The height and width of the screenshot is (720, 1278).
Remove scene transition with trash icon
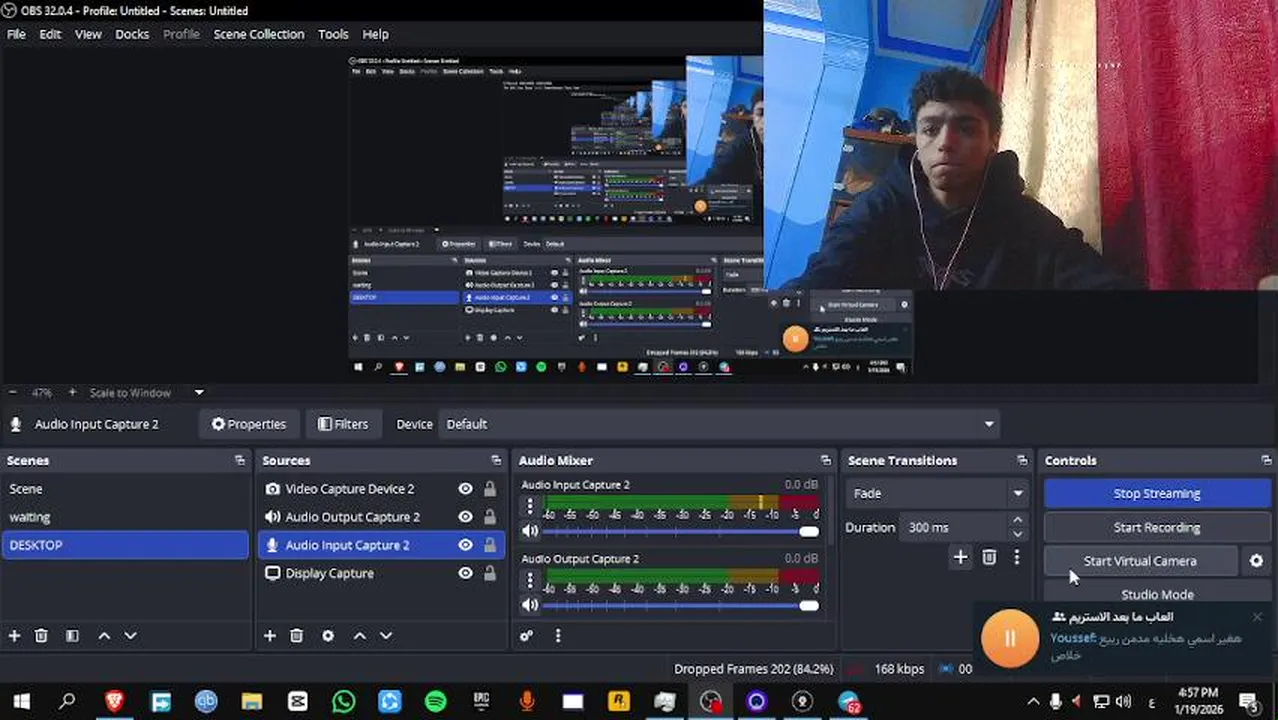pyautogui.click(x=989, y=557)
